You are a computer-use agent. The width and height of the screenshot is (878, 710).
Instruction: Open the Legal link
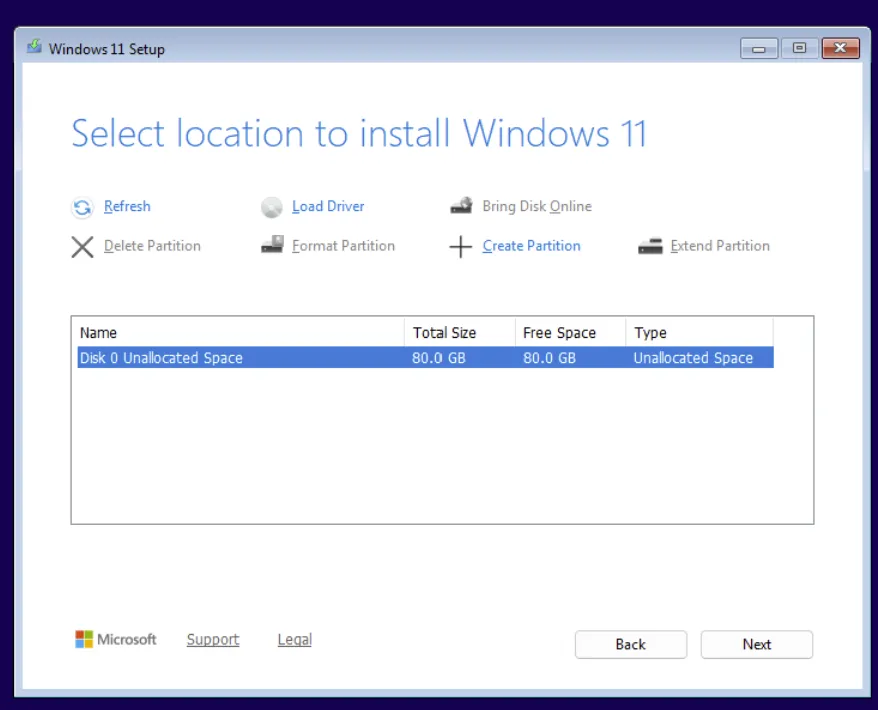point(295,639)
